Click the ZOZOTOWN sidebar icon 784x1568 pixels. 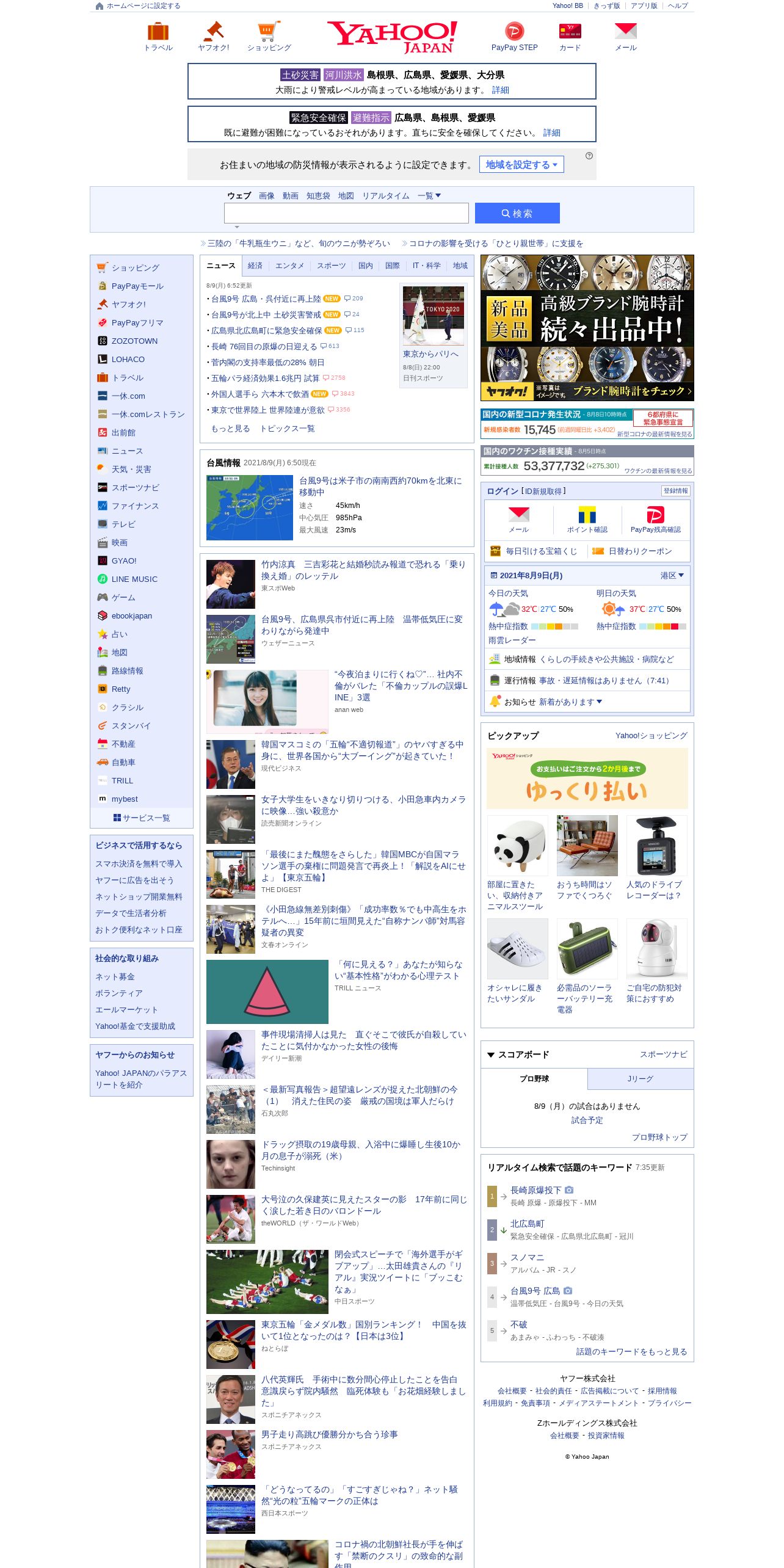tap(103, 341)
